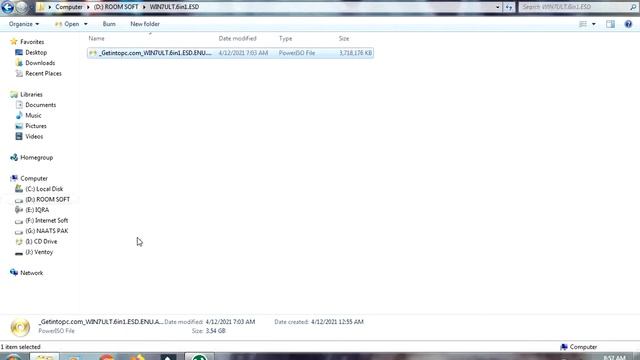Open the Downloads folder in sidebar
The width and height of the screenshot is (640, 360).
(x=40, y=63)
